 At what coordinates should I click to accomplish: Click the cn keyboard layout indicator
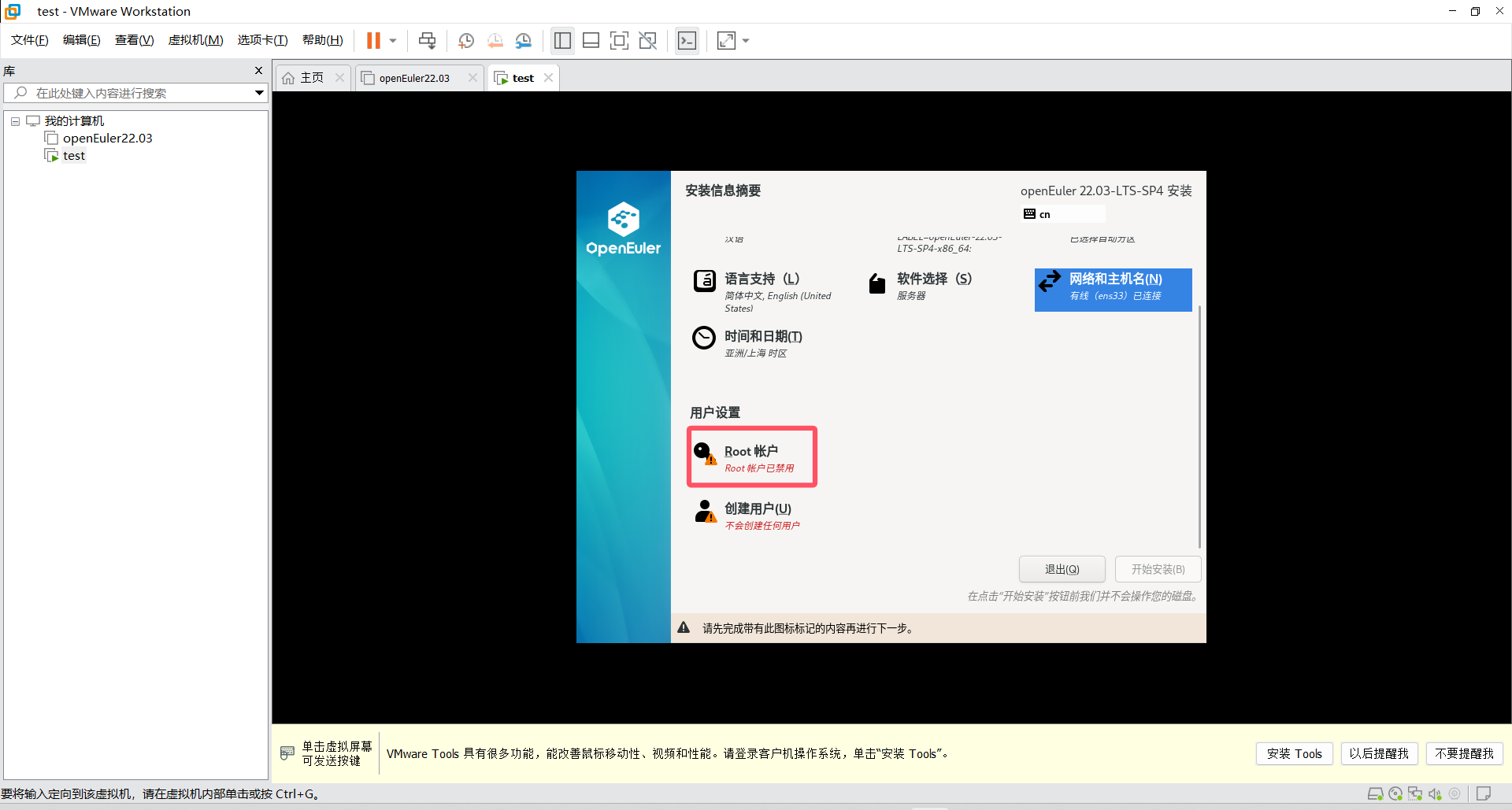tap(1063, 214)
